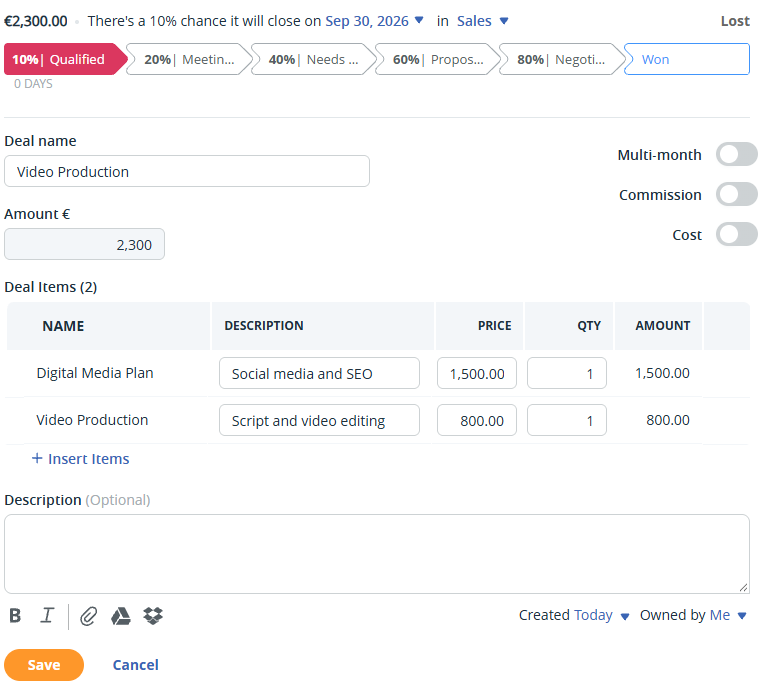Click the QTY column header
Screen dimensions: 761x694
coord(589,326)
